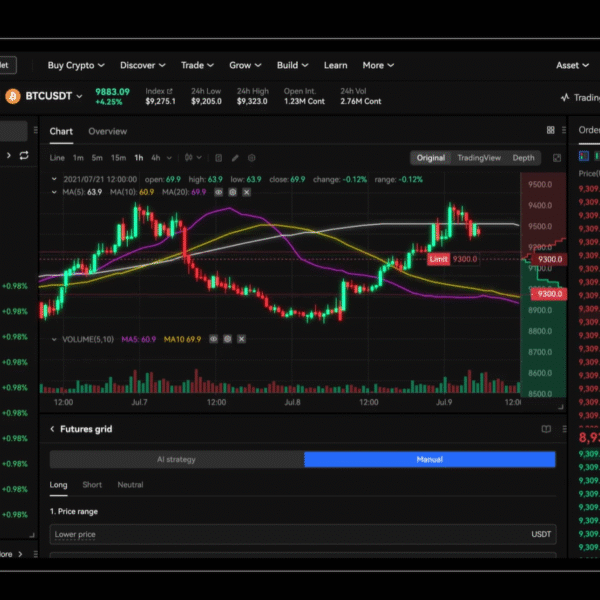Click the drawing pencil tool icon
The height and width of the screenshot is (600, 600).
(235, 158)
